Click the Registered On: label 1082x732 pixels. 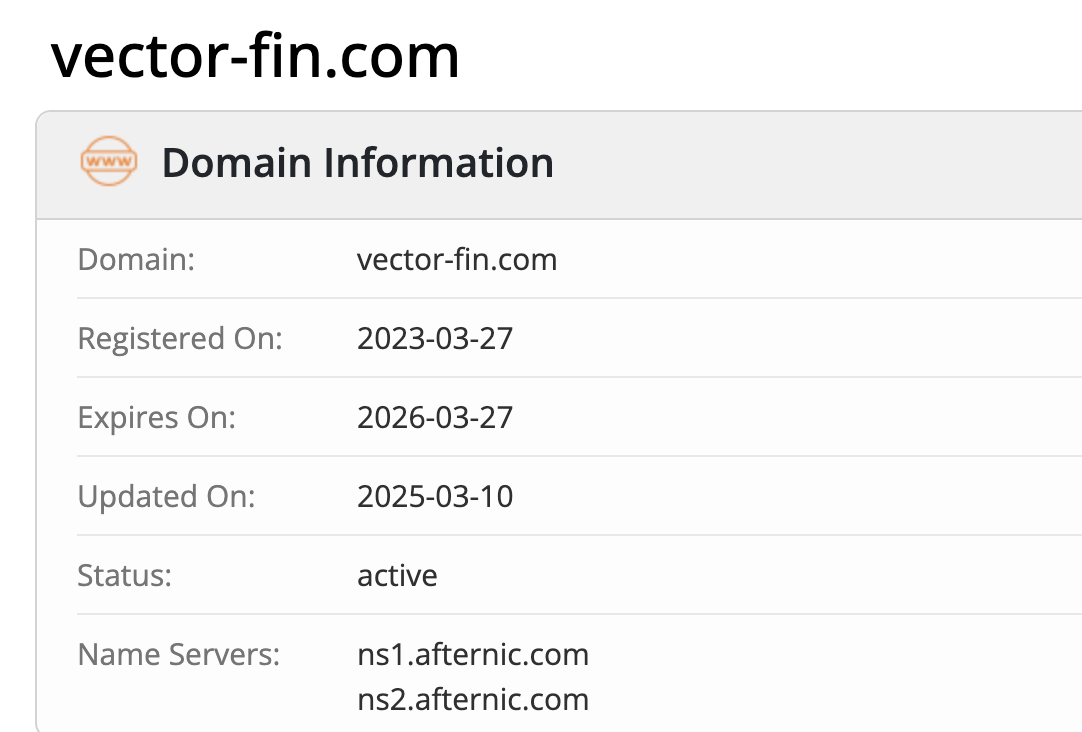click(180, 339)
